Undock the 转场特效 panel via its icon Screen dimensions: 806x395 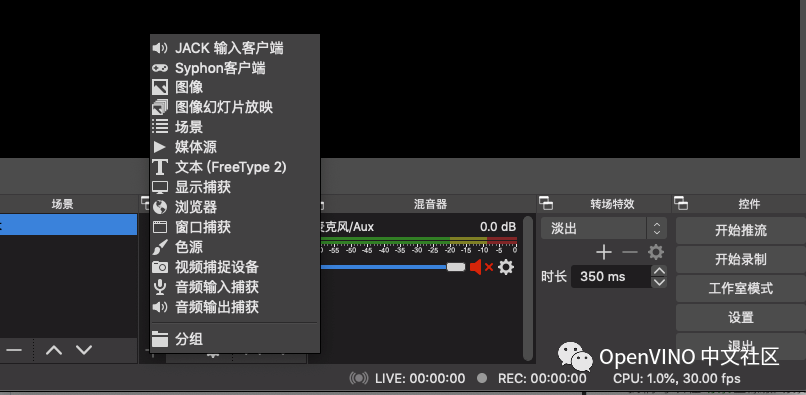pos(546,204)
